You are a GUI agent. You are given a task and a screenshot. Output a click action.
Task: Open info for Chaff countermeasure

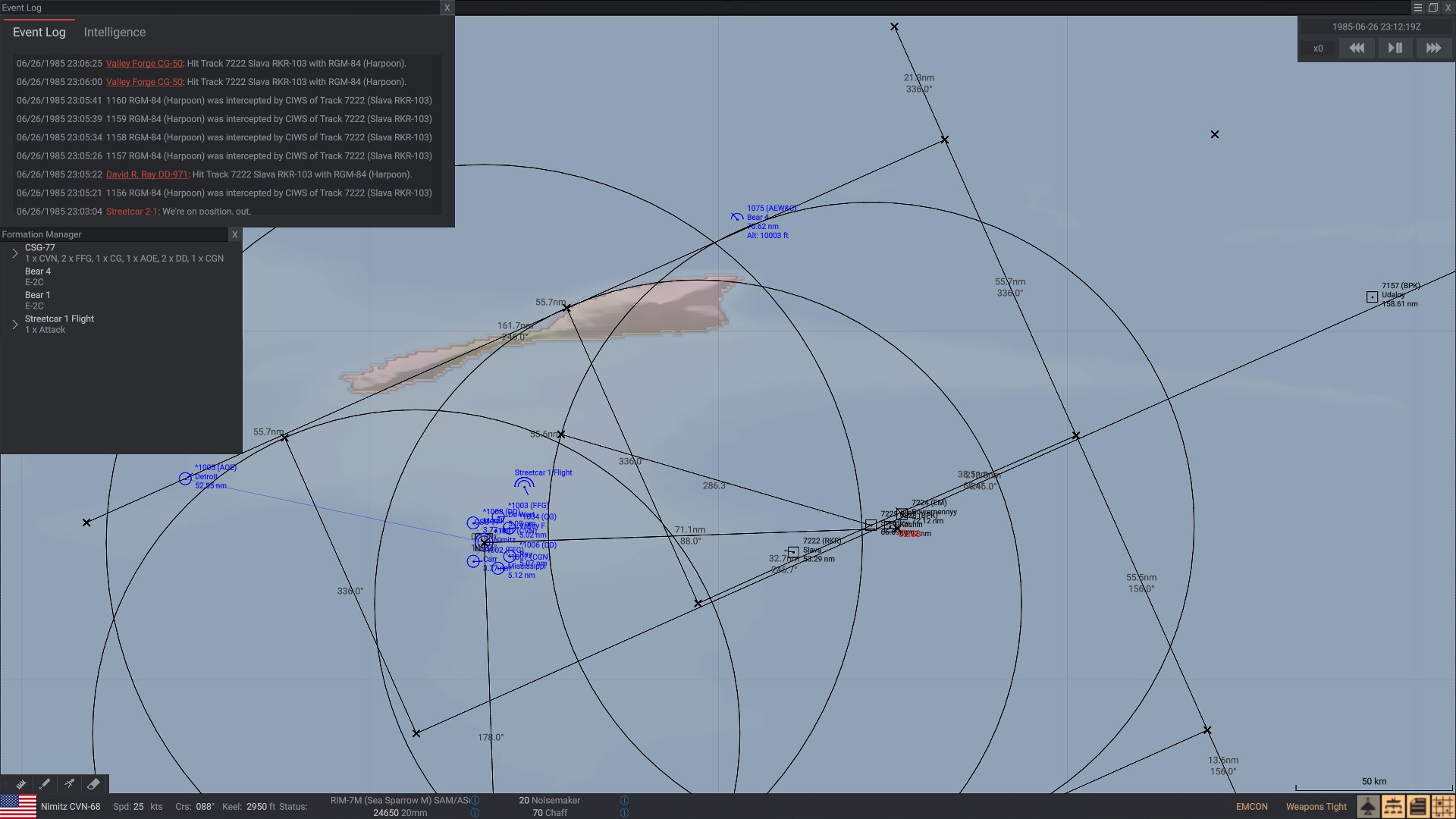(624, 813)
